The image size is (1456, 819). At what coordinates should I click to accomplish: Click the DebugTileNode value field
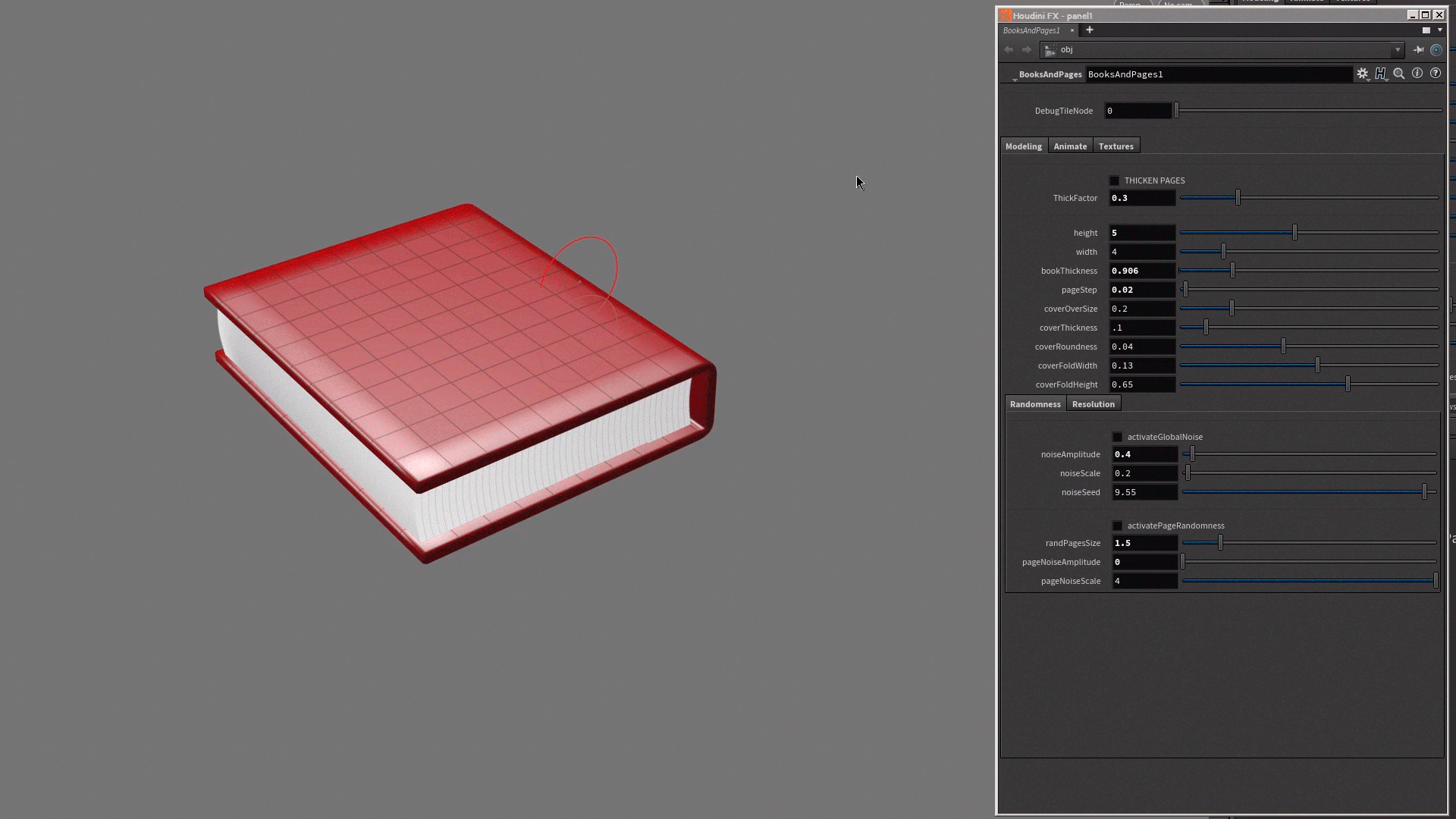click(x=1138, y=111)
